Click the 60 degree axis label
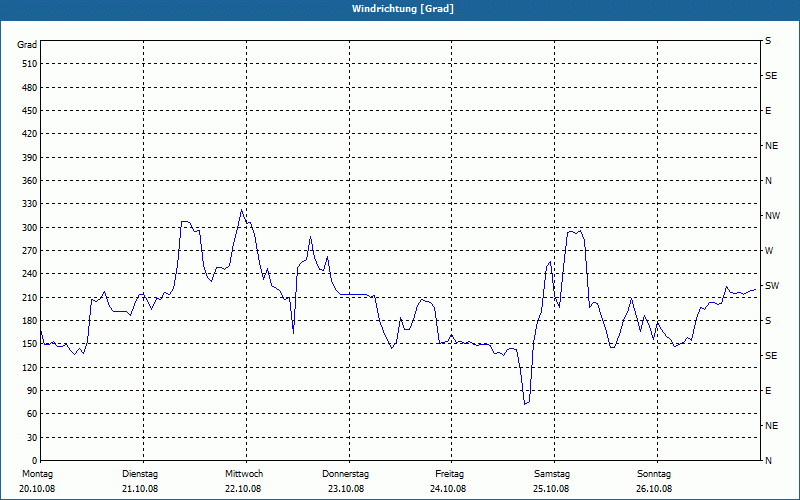Screen dimensions: 800x500 [x=32, y=414]
